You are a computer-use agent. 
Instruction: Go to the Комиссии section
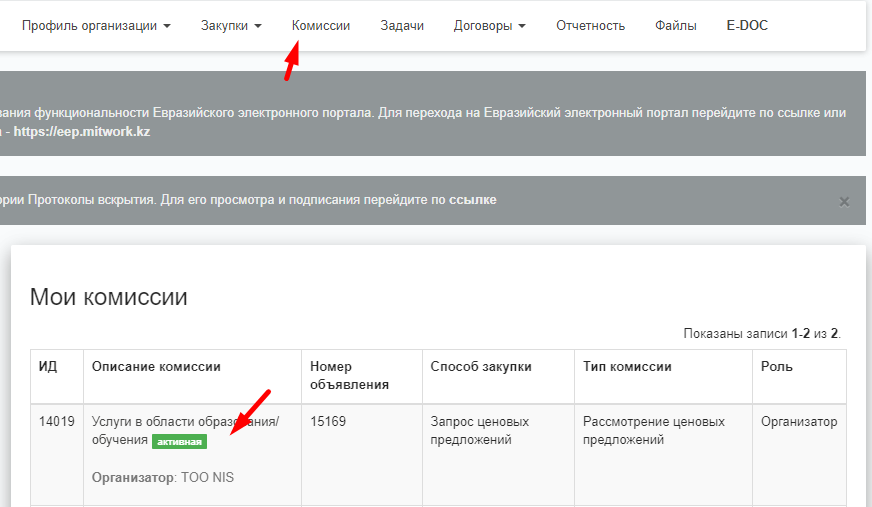[321, 26]
